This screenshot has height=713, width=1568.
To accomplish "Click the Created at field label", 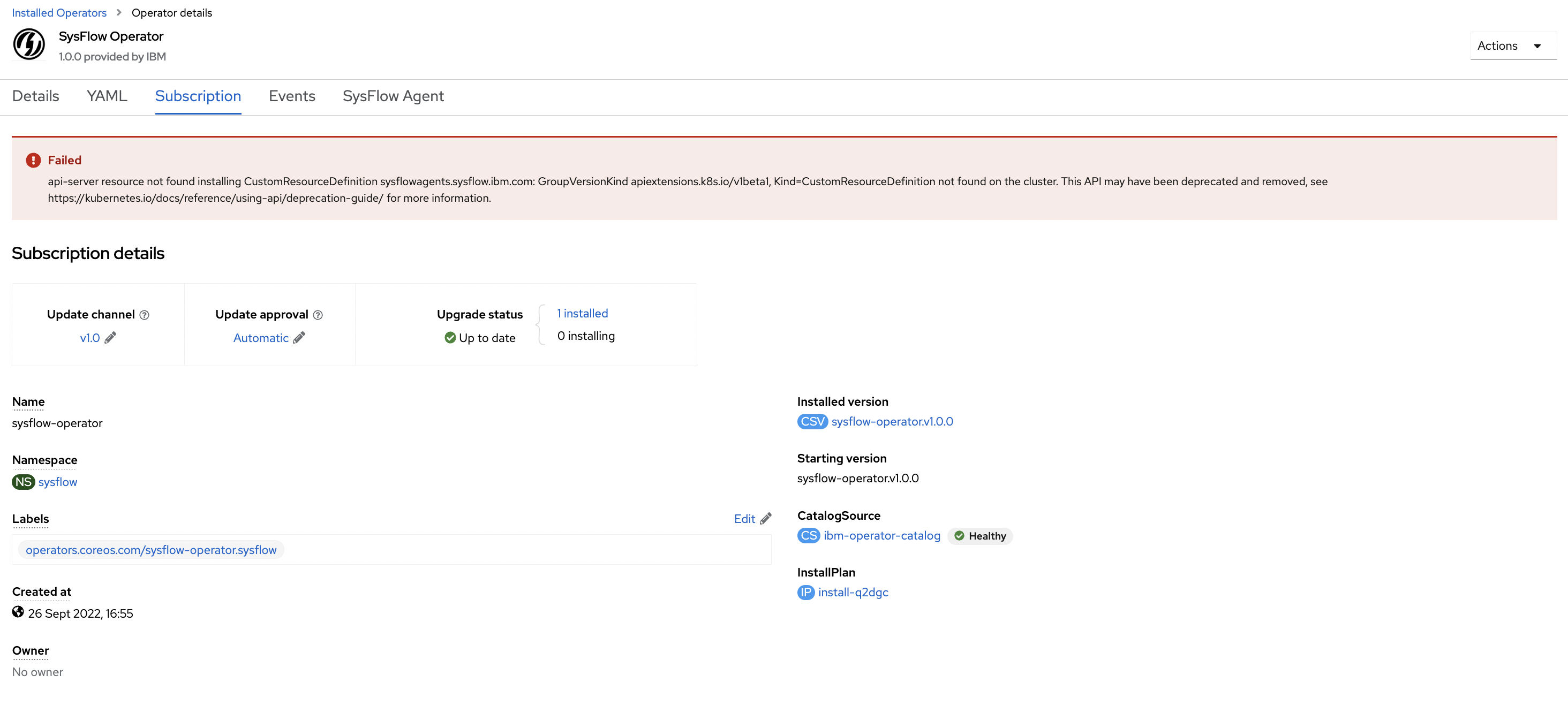I will pyautogui.click(x=41, y=592).
